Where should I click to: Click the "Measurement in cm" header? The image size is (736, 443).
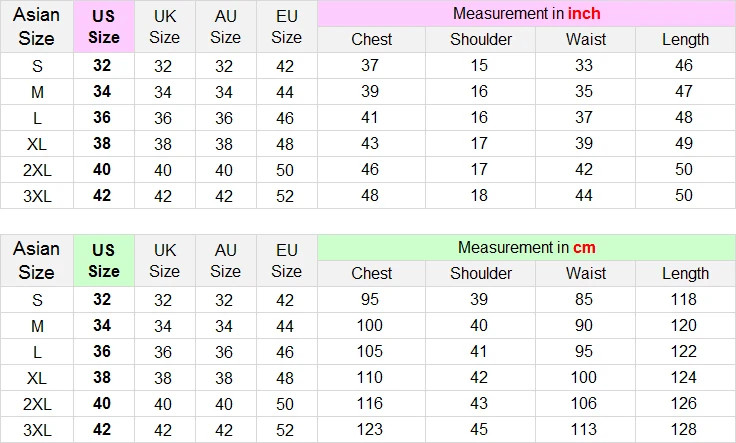[x=526, y=247]
